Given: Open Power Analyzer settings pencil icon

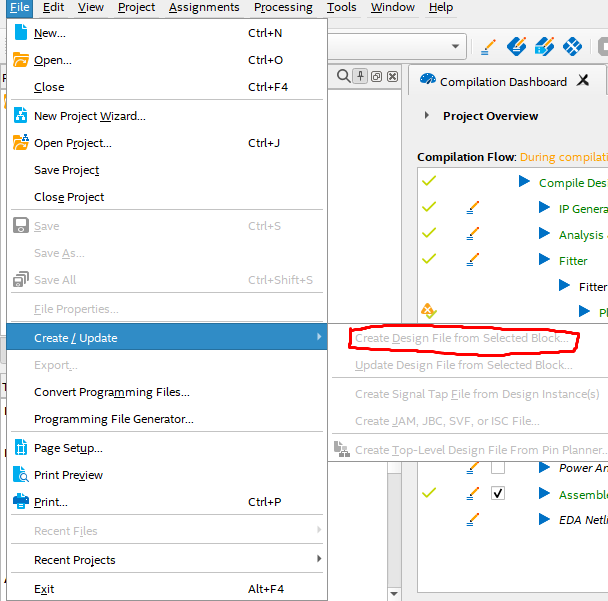Looking at the screenshot, I should 472,468.
